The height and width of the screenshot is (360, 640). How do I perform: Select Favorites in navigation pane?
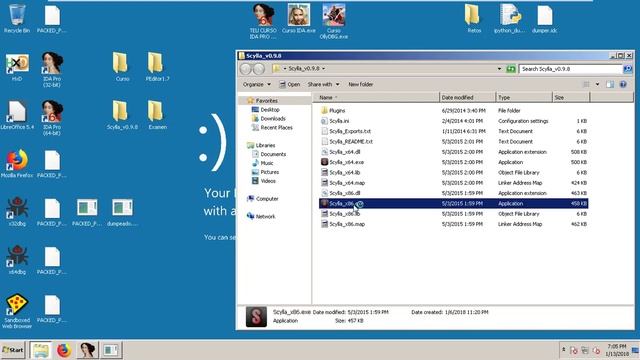[x=267, y=100]
